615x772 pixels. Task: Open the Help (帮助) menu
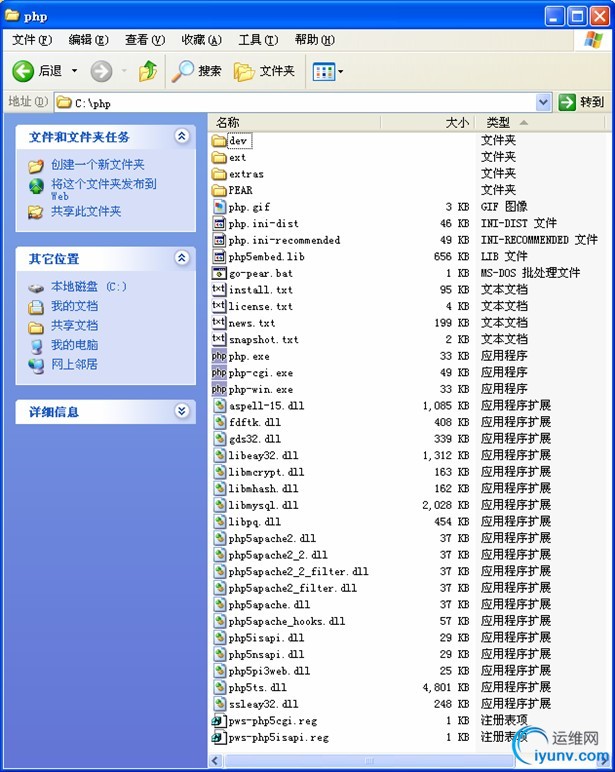315,40
